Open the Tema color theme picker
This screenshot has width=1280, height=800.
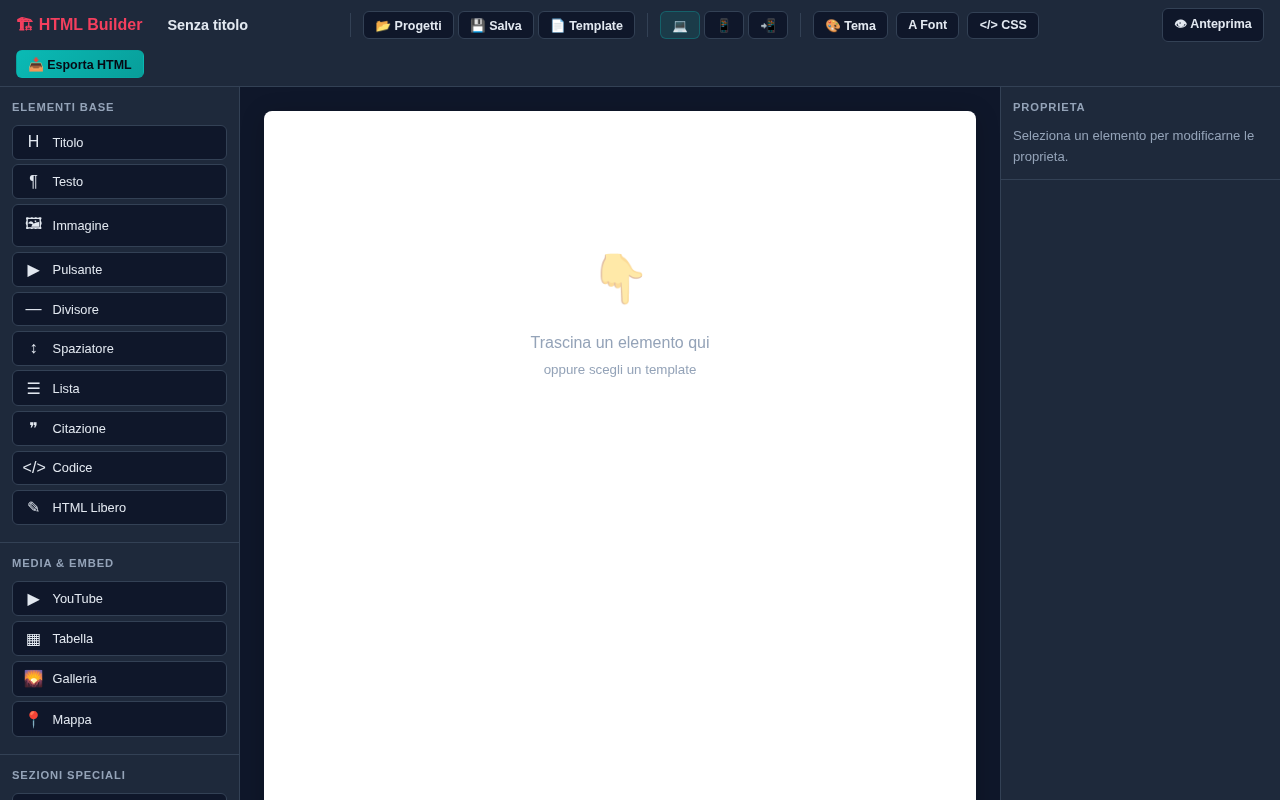pos(849,24)
